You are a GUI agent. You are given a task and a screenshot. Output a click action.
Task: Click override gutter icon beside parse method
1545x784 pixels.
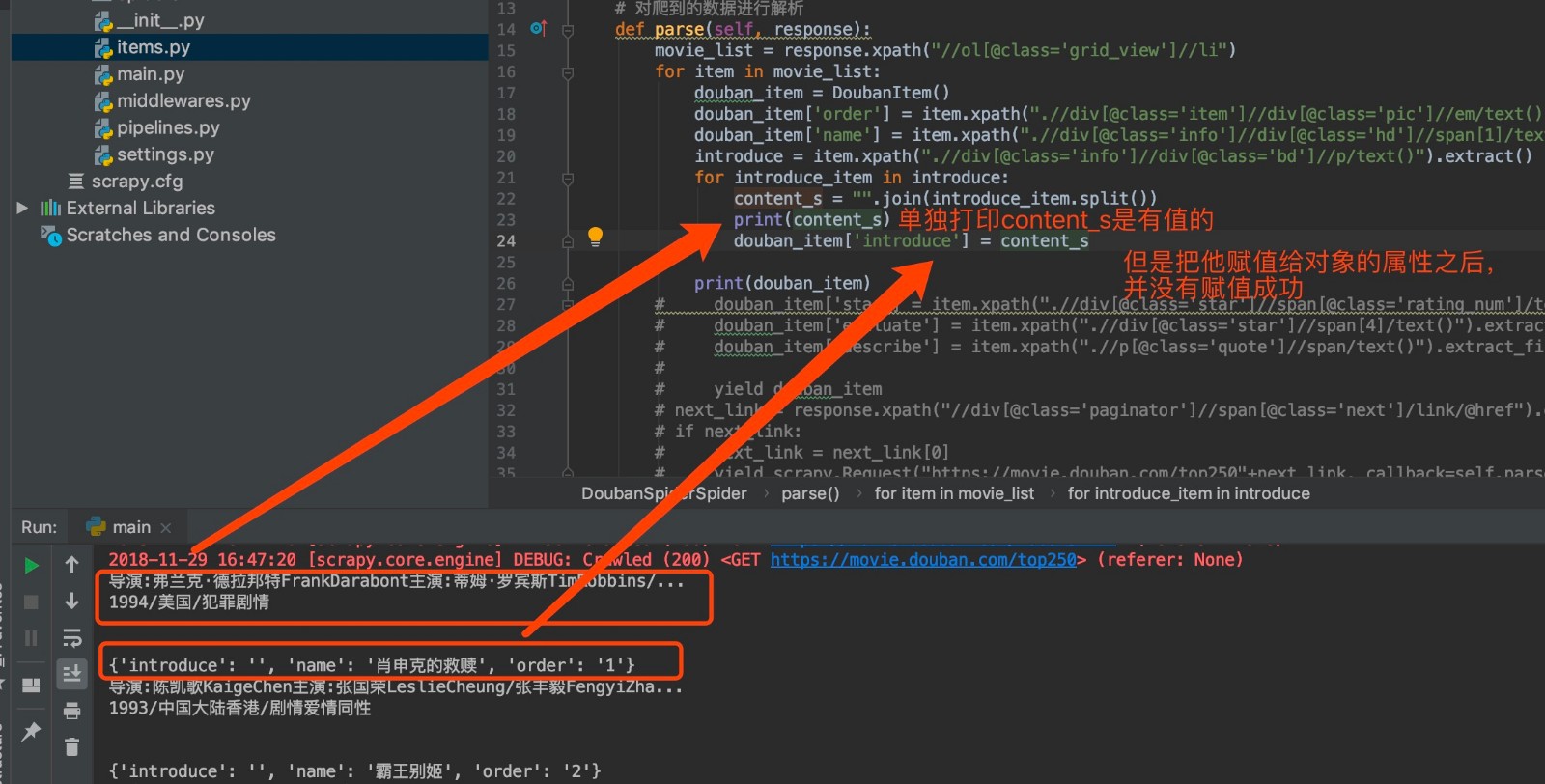pos(539,29)
